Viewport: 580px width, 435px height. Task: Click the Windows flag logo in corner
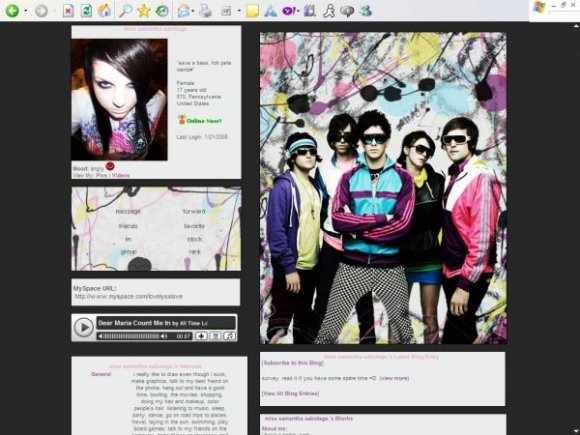pyautogui.click(x=539, y=7)
